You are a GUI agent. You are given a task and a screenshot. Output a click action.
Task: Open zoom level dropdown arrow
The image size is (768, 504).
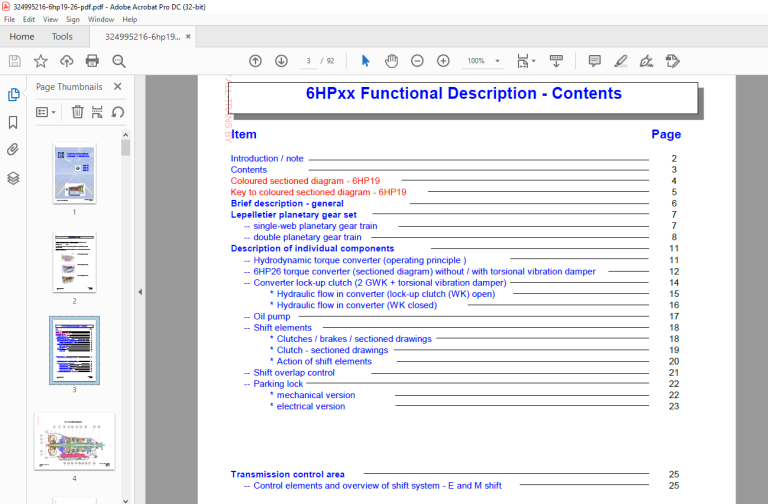tap(498, 61)
